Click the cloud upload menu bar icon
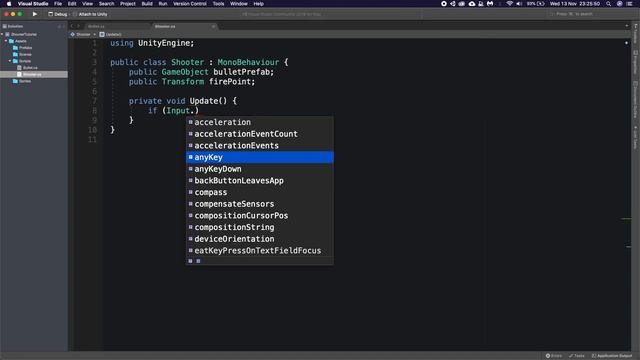Viewport: 640px width, 360px height. coord(472,4)
